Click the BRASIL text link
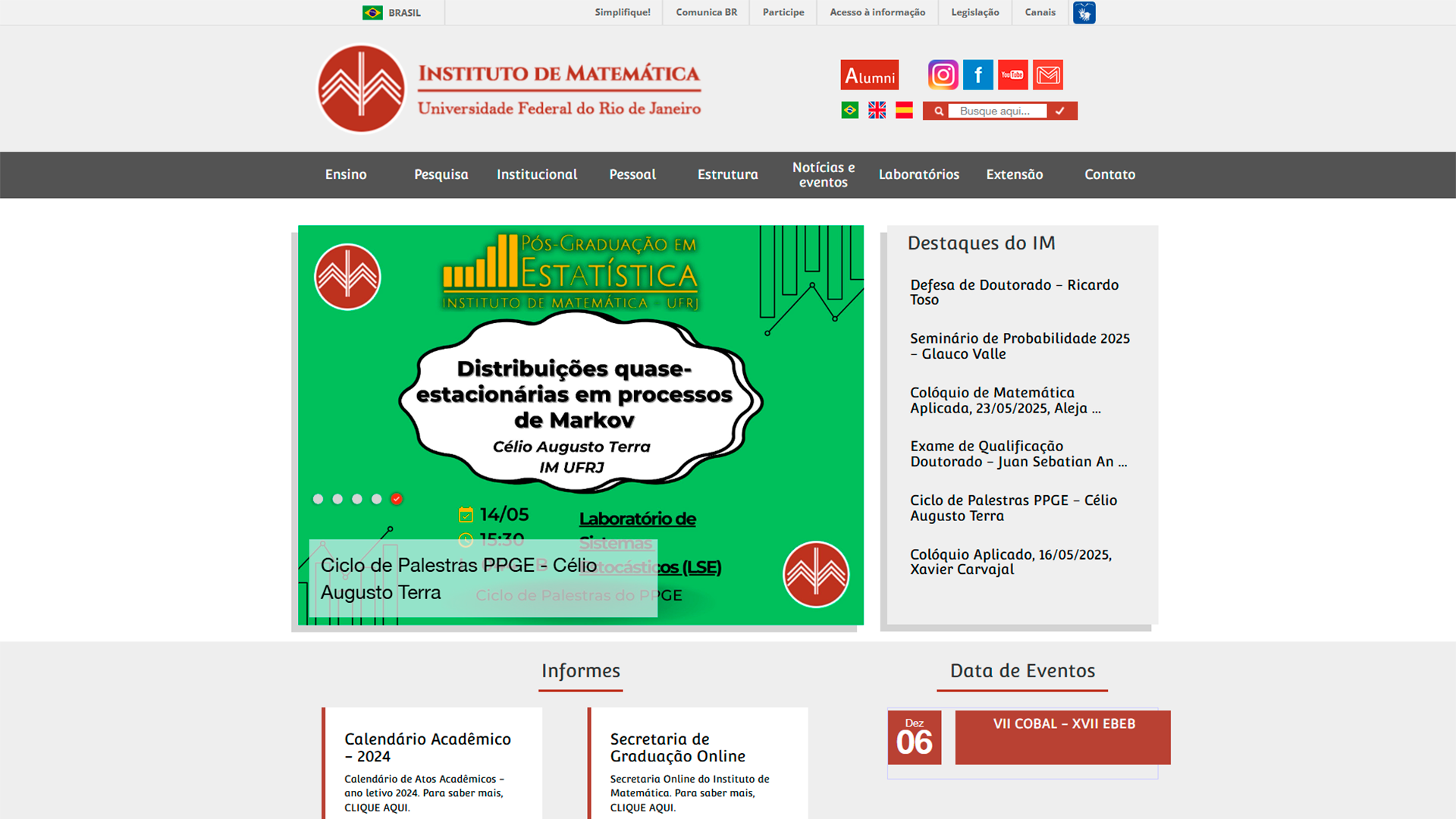This screenshot has width=1456, height=819. 404,13
